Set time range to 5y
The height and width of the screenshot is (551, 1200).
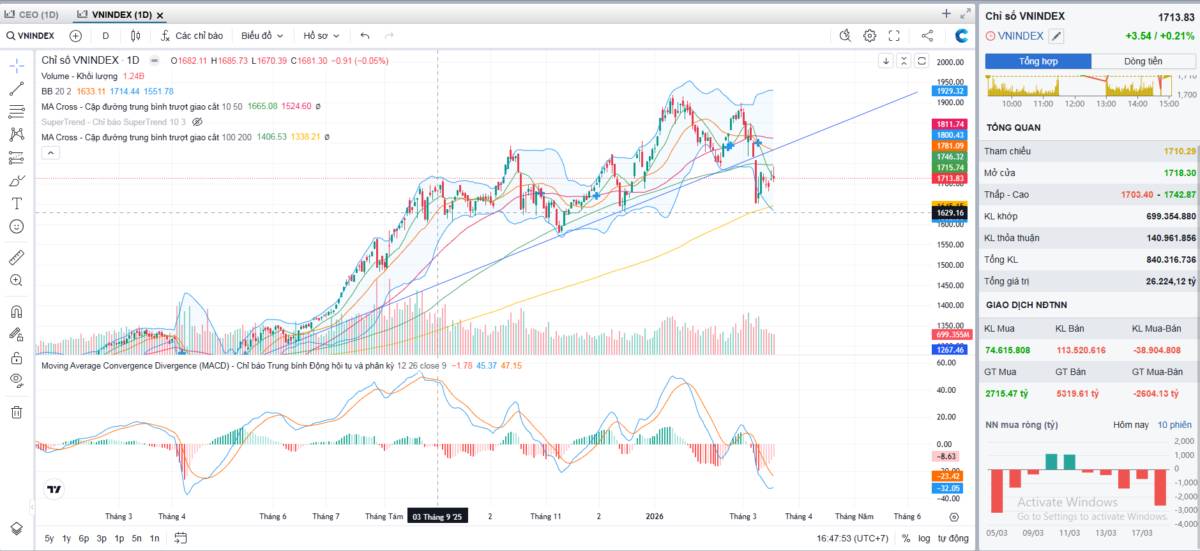(x=49, y=538)
